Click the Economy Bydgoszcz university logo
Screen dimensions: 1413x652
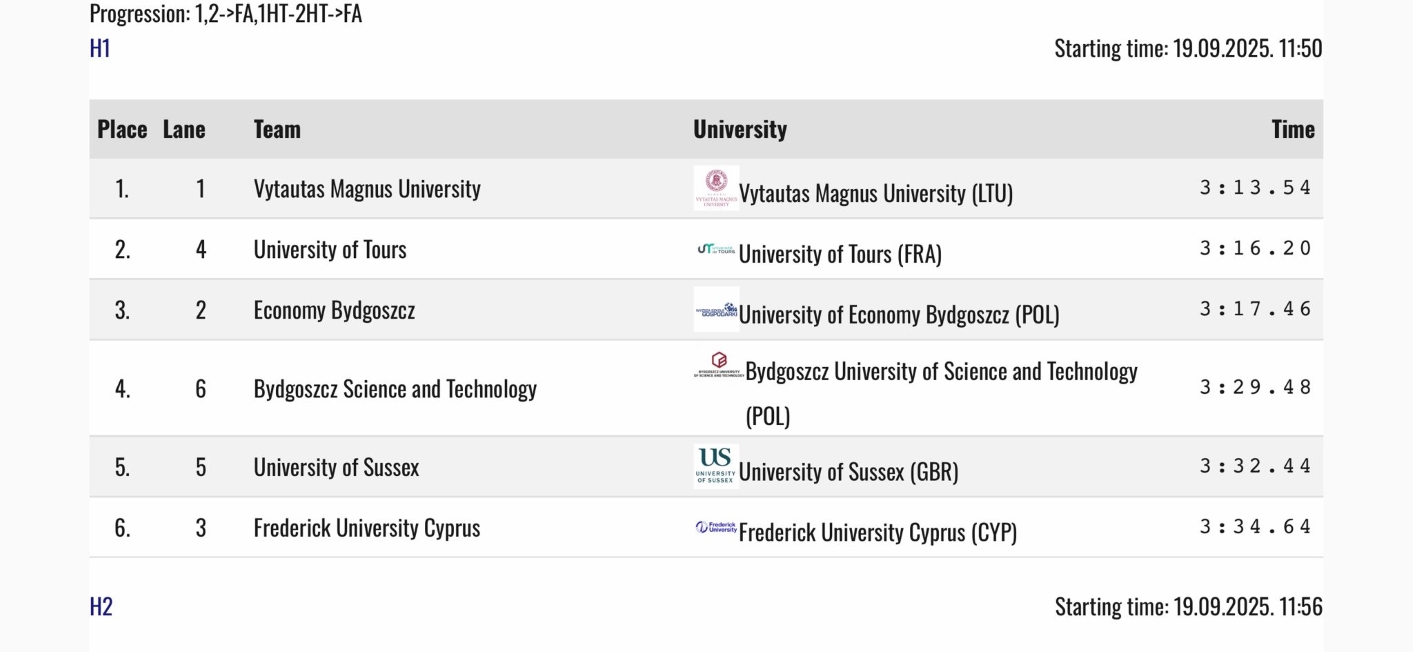click(716, 310)
